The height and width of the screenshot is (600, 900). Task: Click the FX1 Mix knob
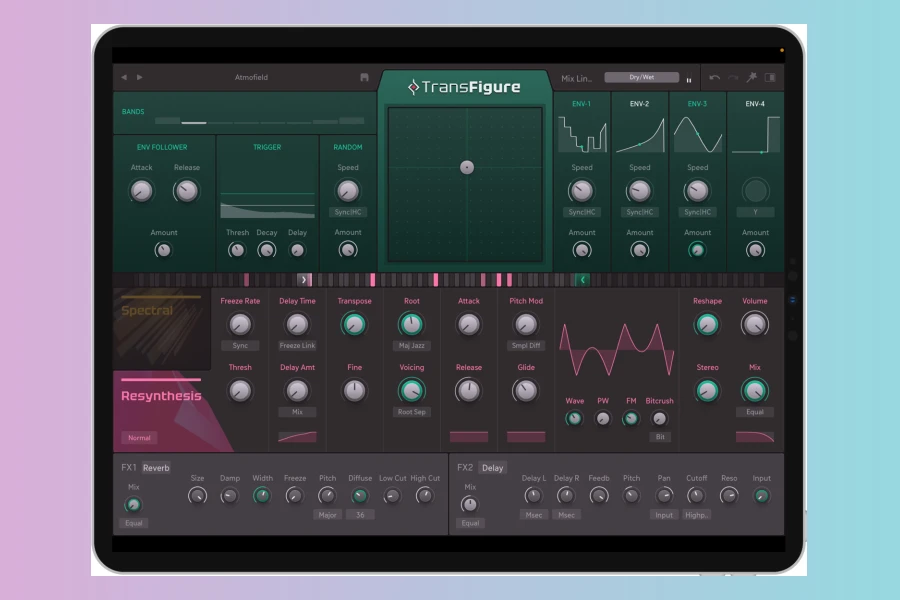click(133, 505)
